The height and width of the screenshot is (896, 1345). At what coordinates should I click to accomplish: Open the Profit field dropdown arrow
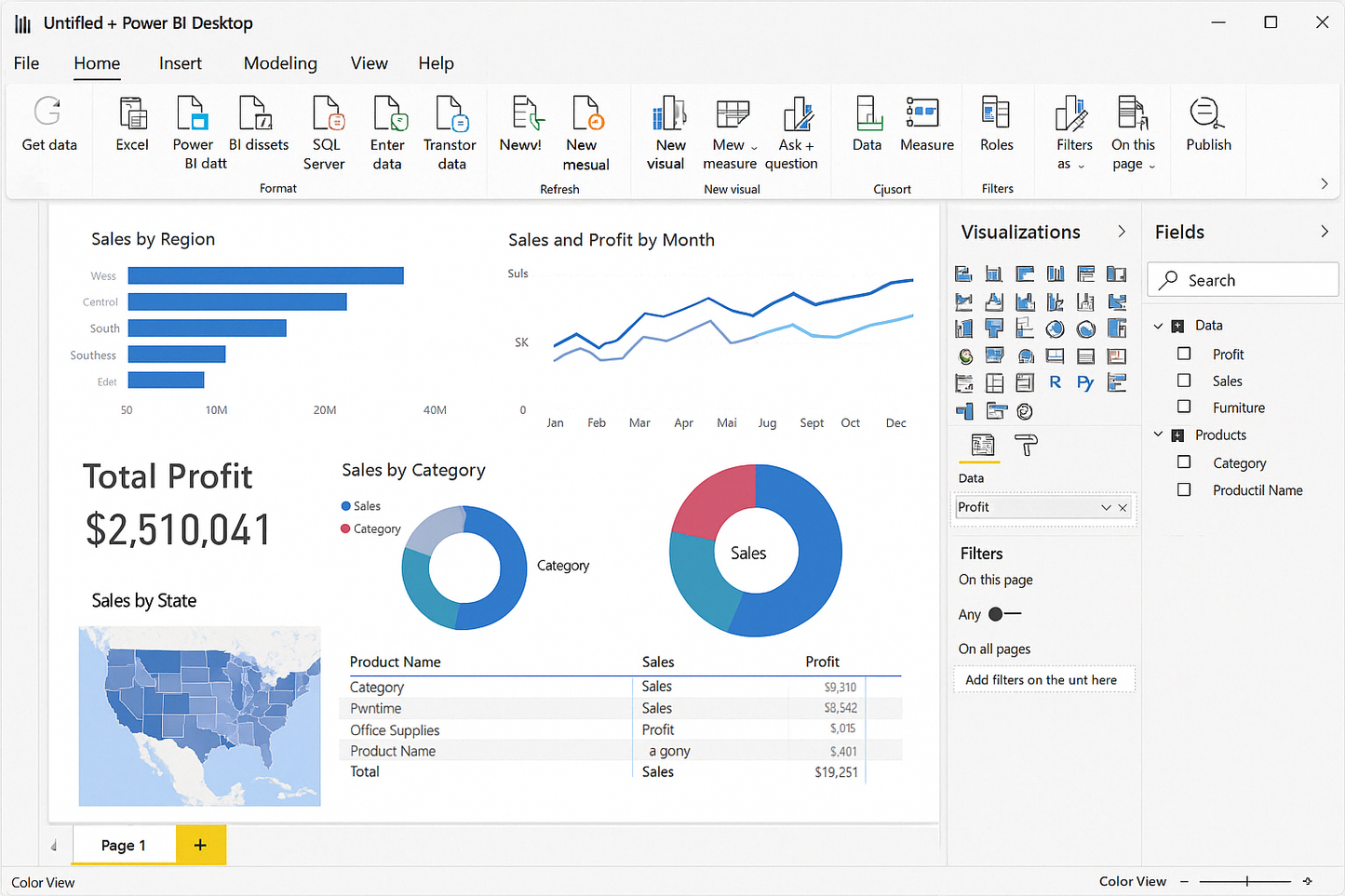1106,507
